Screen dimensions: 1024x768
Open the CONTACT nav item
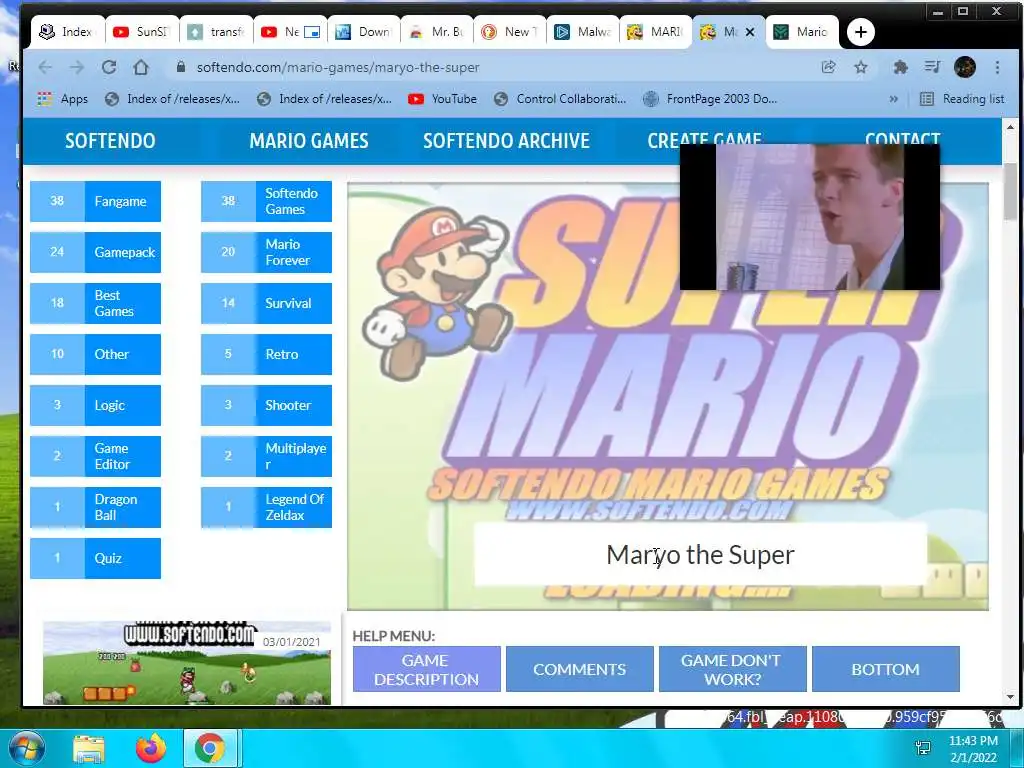tap(902, 138)
